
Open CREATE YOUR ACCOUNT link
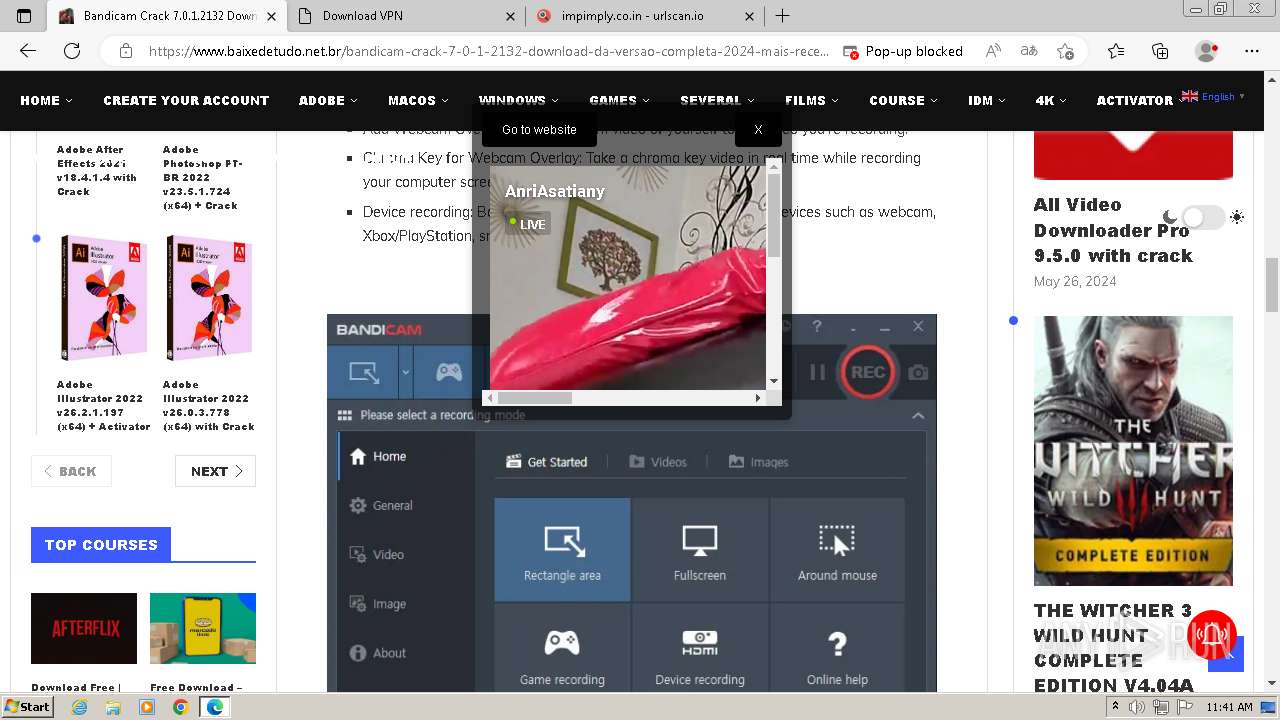[186, 100]
